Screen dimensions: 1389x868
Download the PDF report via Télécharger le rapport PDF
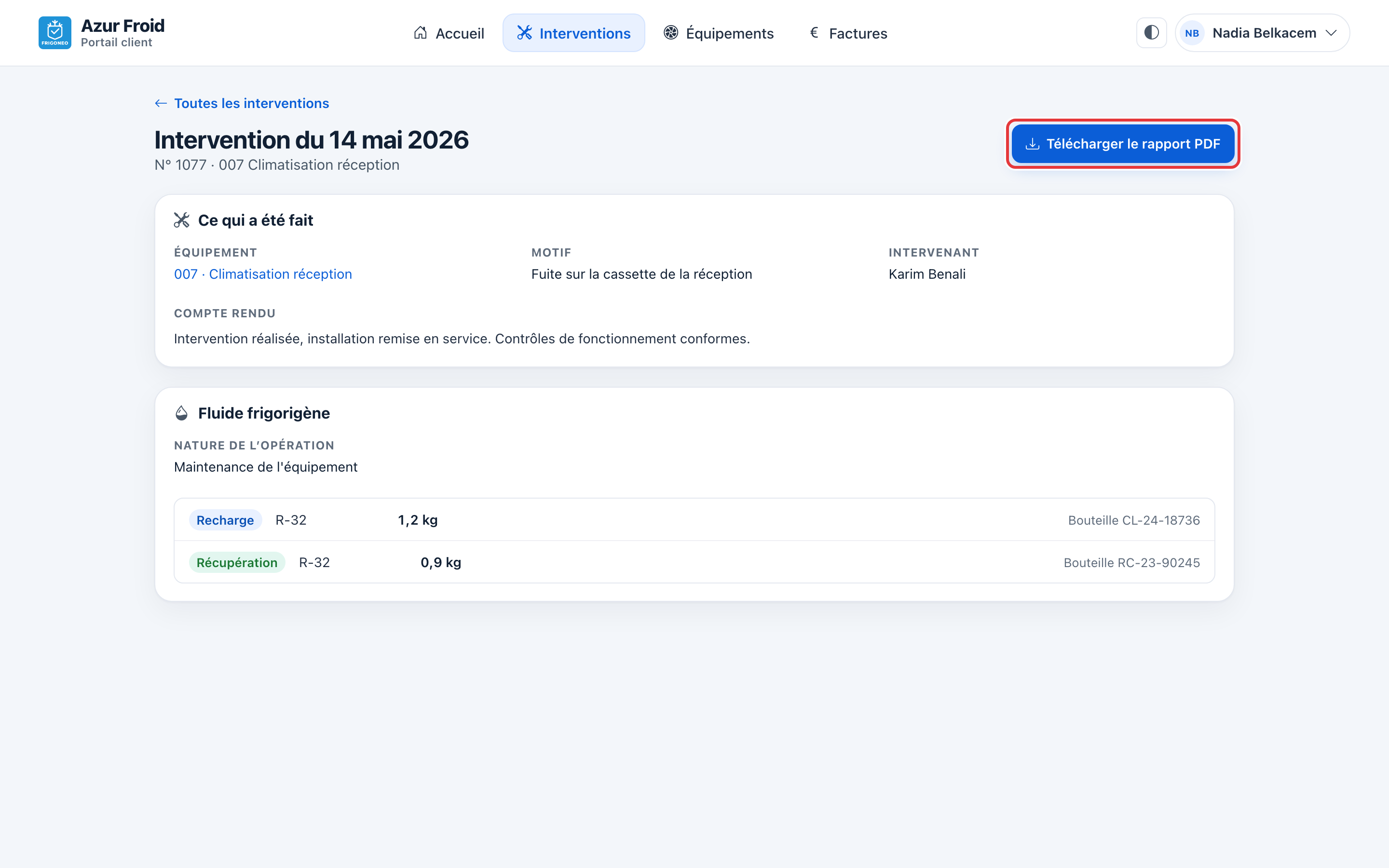1123,144
